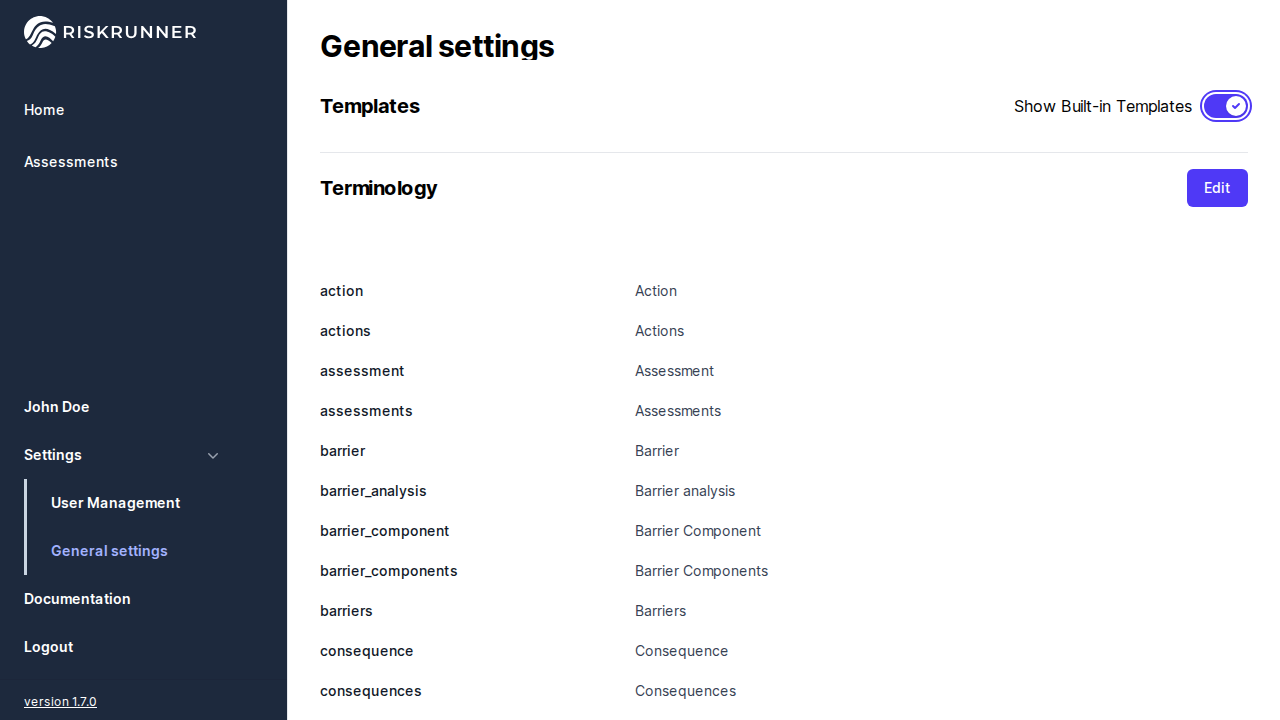Log out via the Logout item
Viewport: 1280px width, 720px height.
pyautogui.click(x=49, y=647)
